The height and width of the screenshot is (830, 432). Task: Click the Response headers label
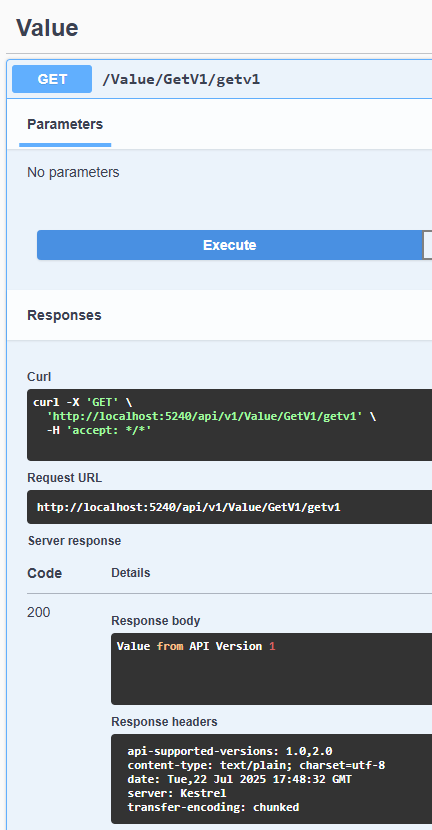(x=164, y=722)
